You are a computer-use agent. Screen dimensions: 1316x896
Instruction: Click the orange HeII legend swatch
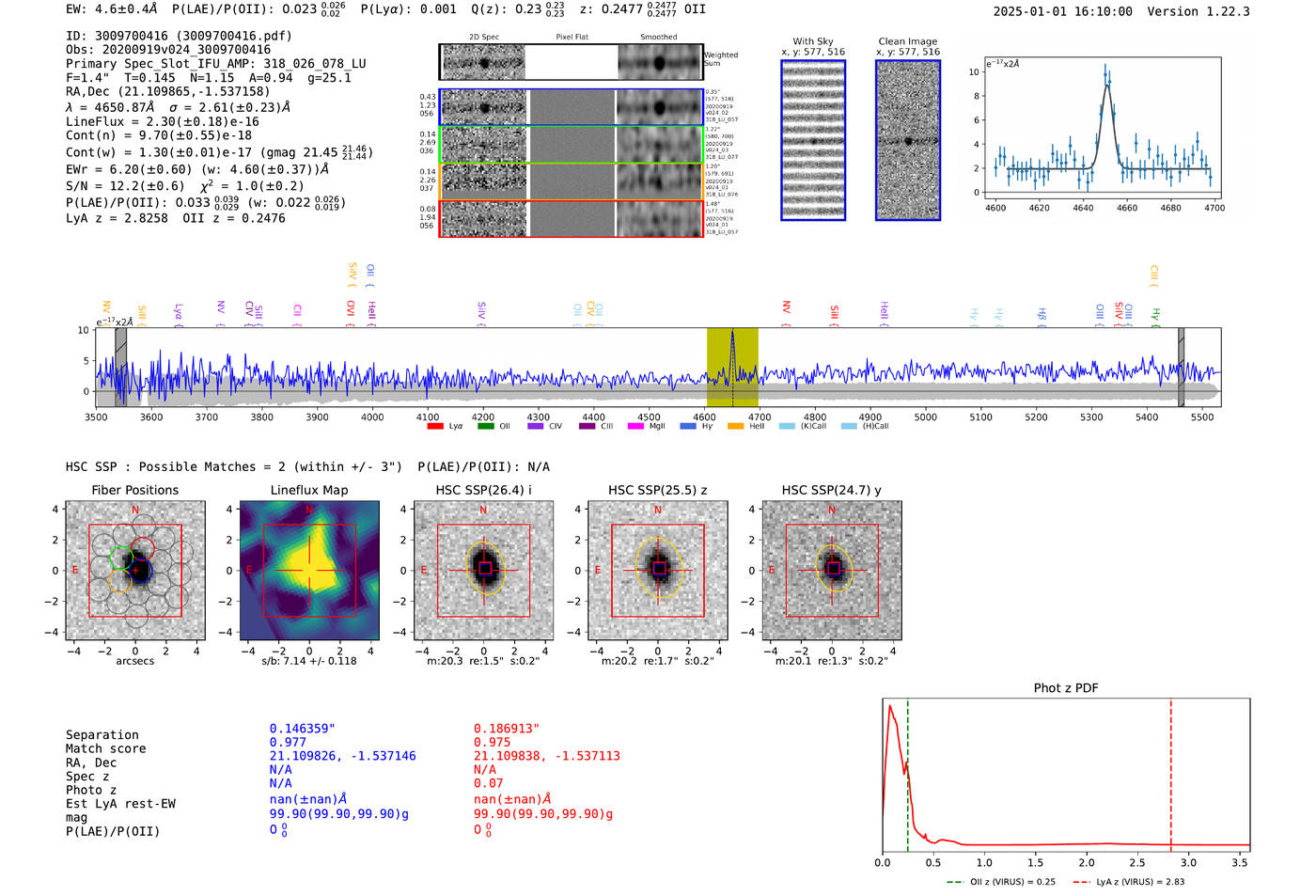[x=736, y=426]
